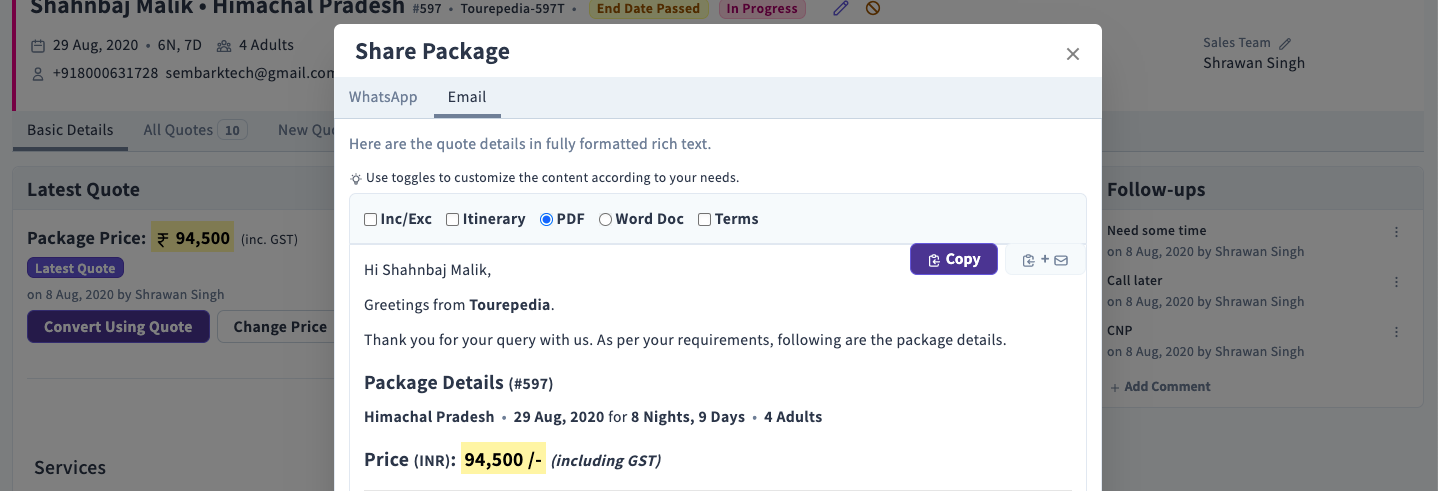
Task: Open three-dot menu for 'CNP' follow-up
Action: click(1397, 331)
